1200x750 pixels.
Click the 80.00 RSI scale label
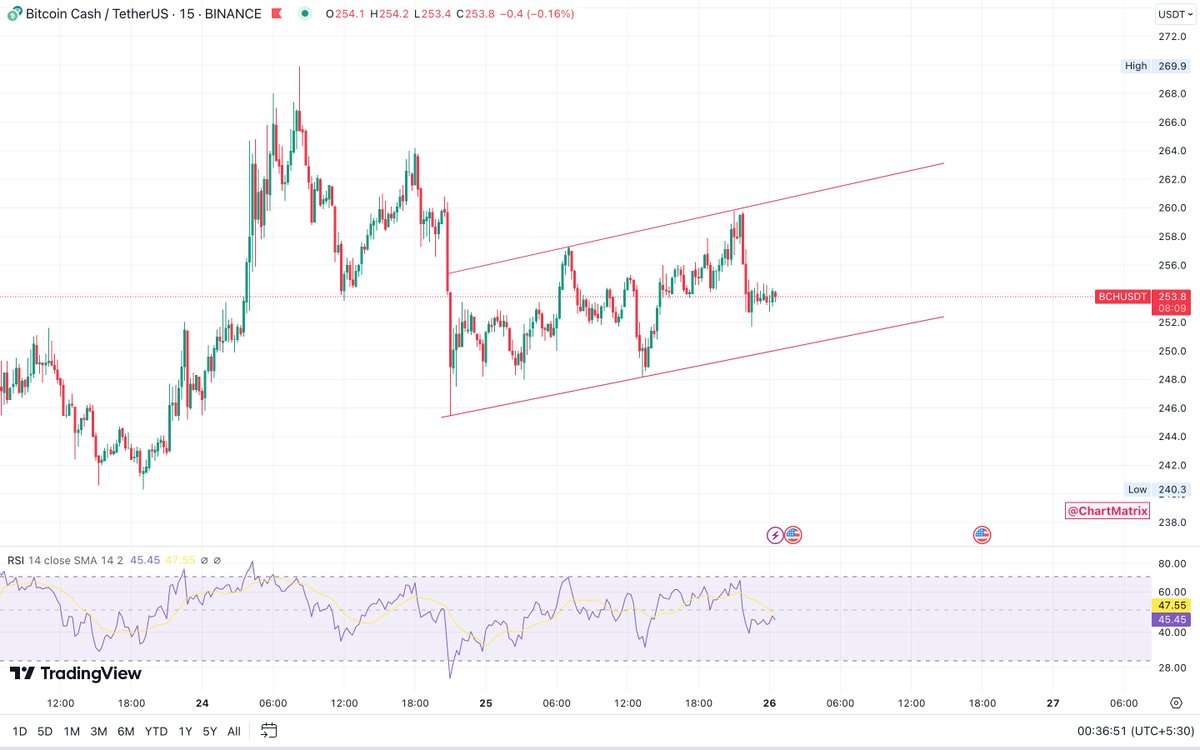pos(1172,563)
